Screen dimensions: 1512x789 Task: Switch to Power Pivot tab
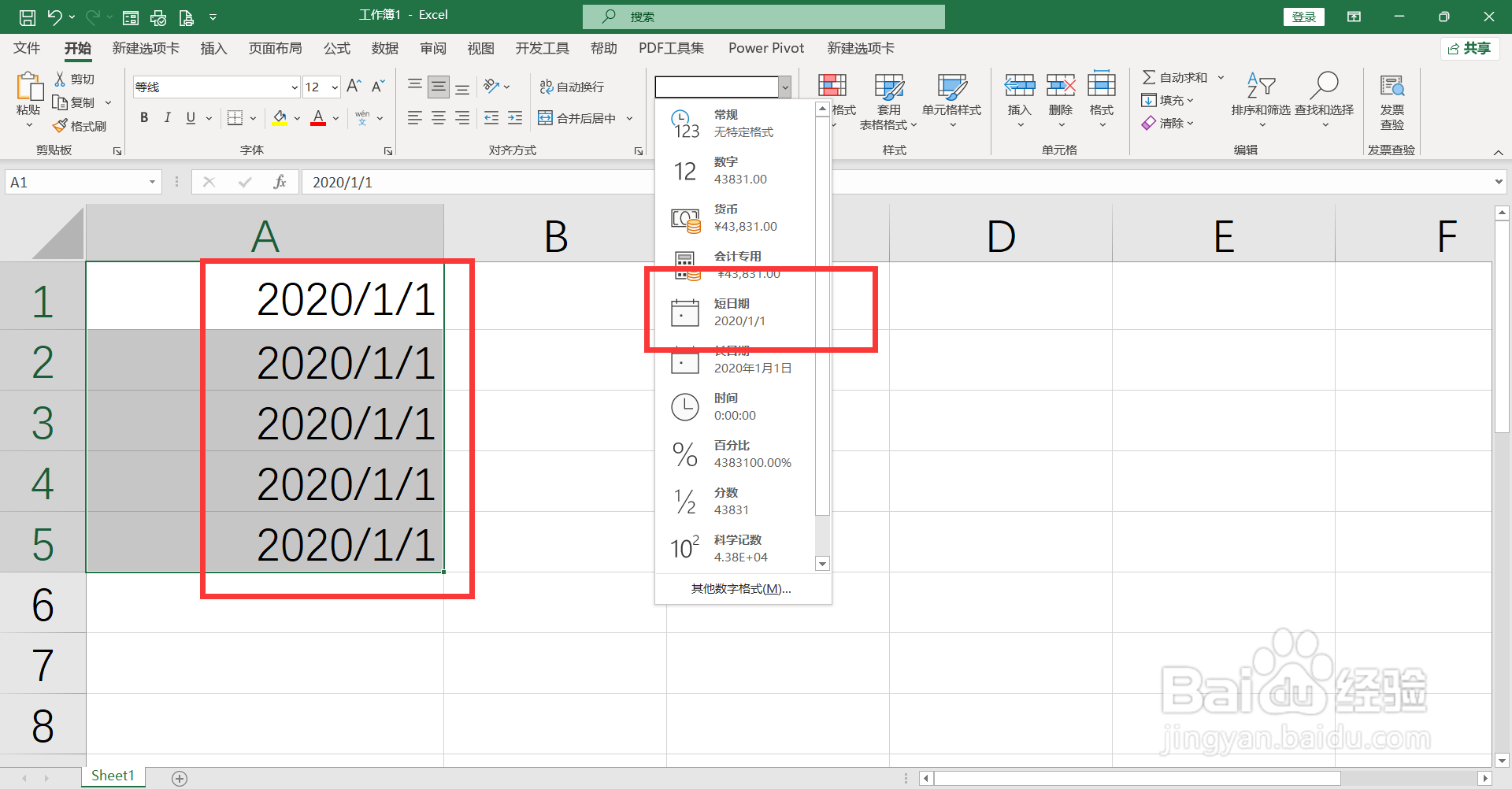pyautogui.click(x=766, y=48)
